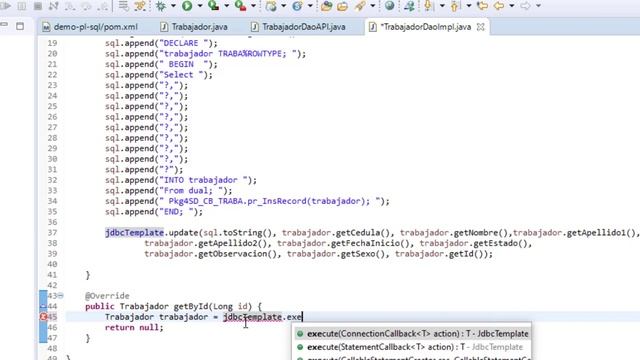Click "return null;" on line 46
This screenshot has height=360, width=640.
pyautogui.click(x=134, y=327)
